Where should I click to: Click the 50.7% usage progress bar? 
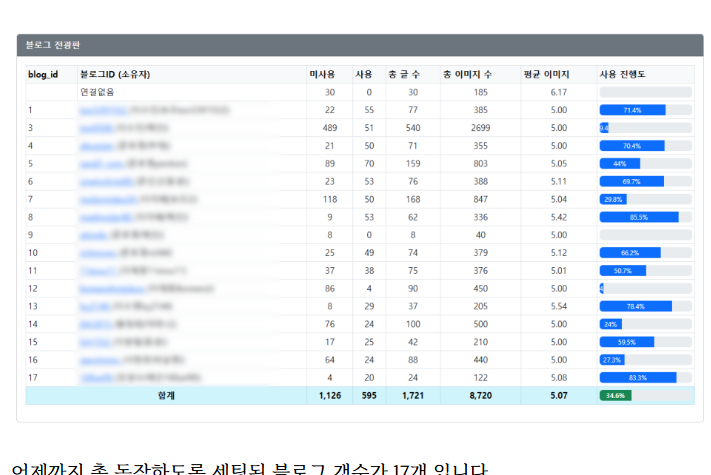pos(646,271)
